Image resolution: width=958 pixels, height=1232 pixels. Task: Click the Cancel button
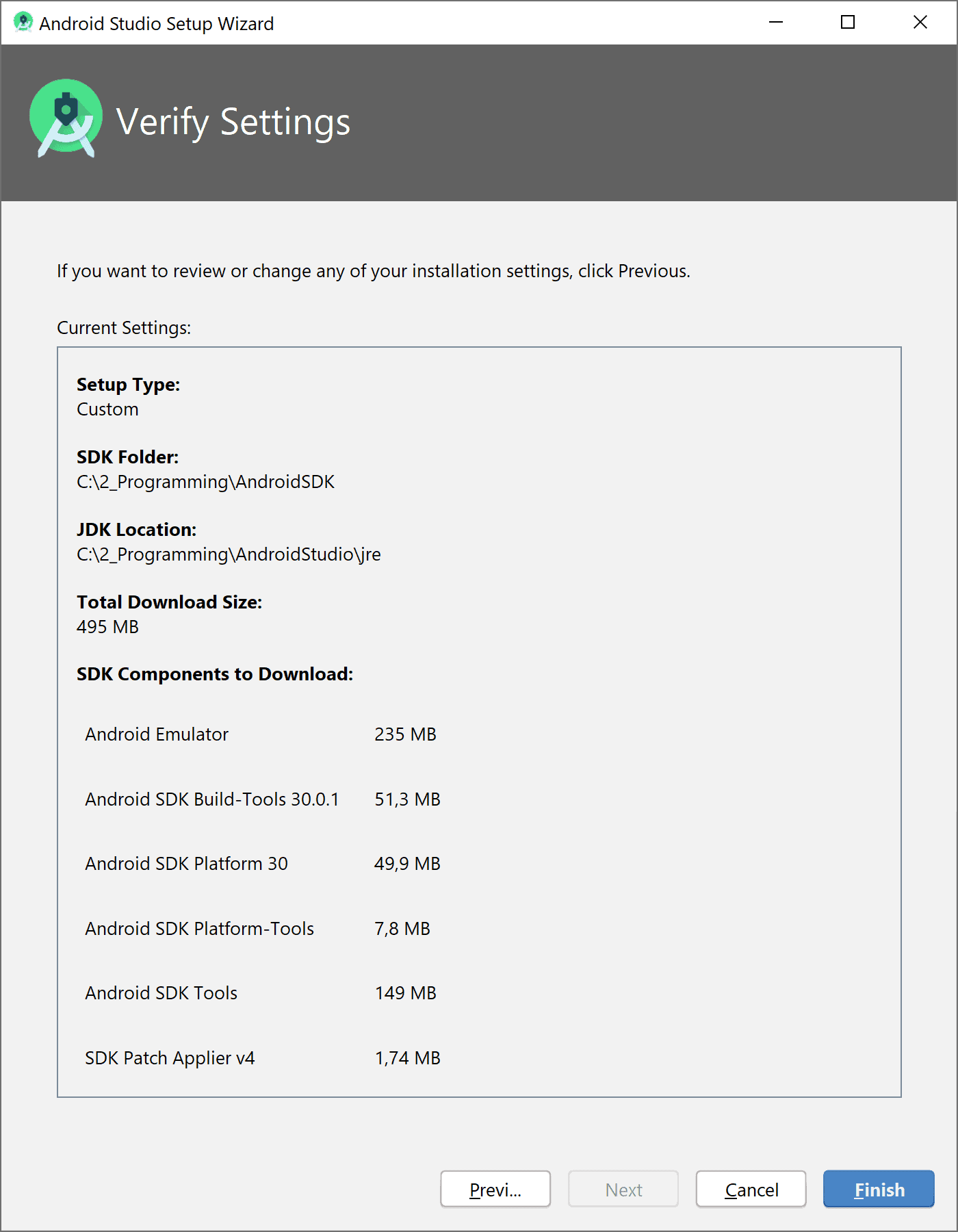point(751,1190)
